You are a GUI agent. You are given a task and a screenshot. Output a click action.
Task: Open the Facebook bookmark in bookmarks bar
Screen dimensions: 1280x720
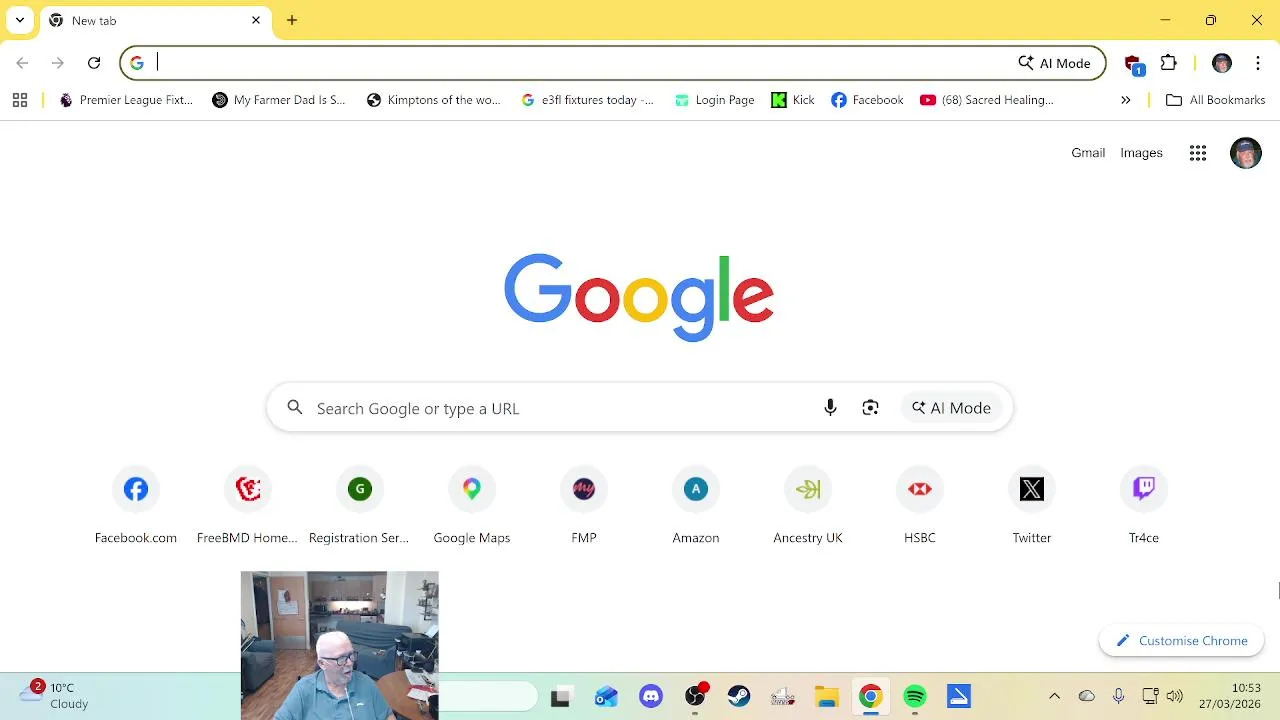[x=867, y=100]
